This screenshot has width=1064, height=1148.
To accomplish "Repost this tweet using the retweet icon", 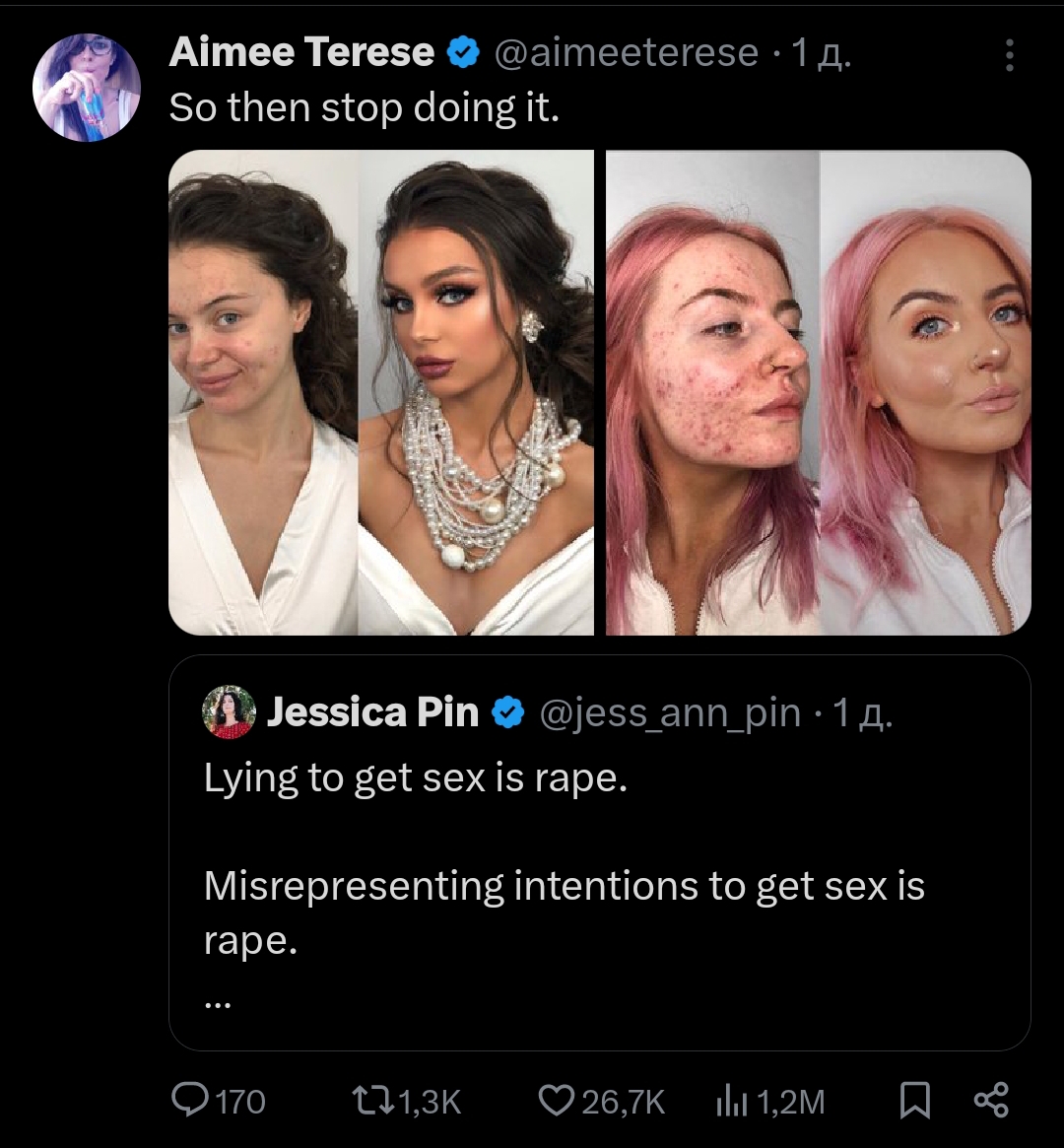I will tap(369, 1101).
